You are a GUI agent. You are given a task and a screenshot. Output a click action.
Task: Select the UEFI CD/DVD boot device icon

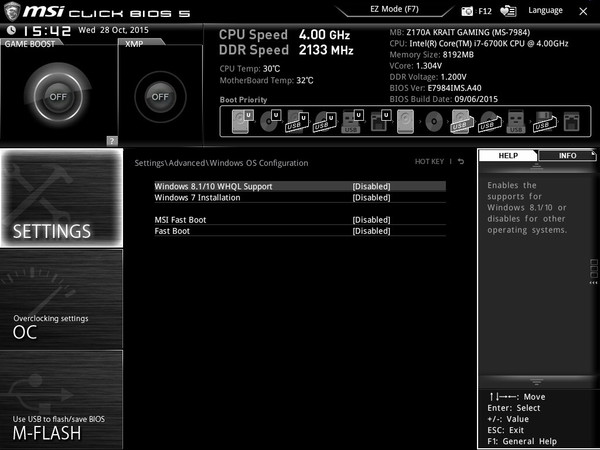tap(270, 121)
